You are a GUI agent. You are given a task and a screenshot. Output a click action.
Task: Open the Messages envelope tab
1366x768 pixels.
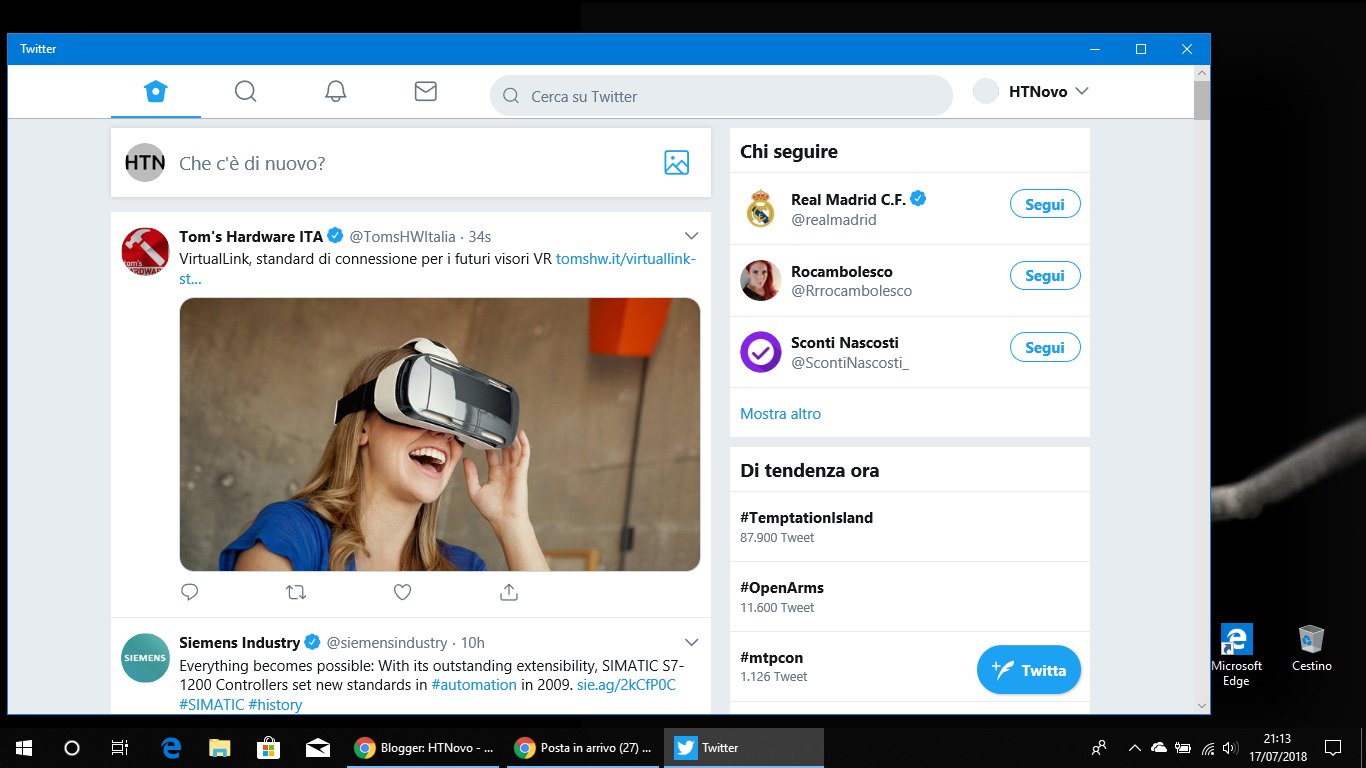[x=426, y=92]
